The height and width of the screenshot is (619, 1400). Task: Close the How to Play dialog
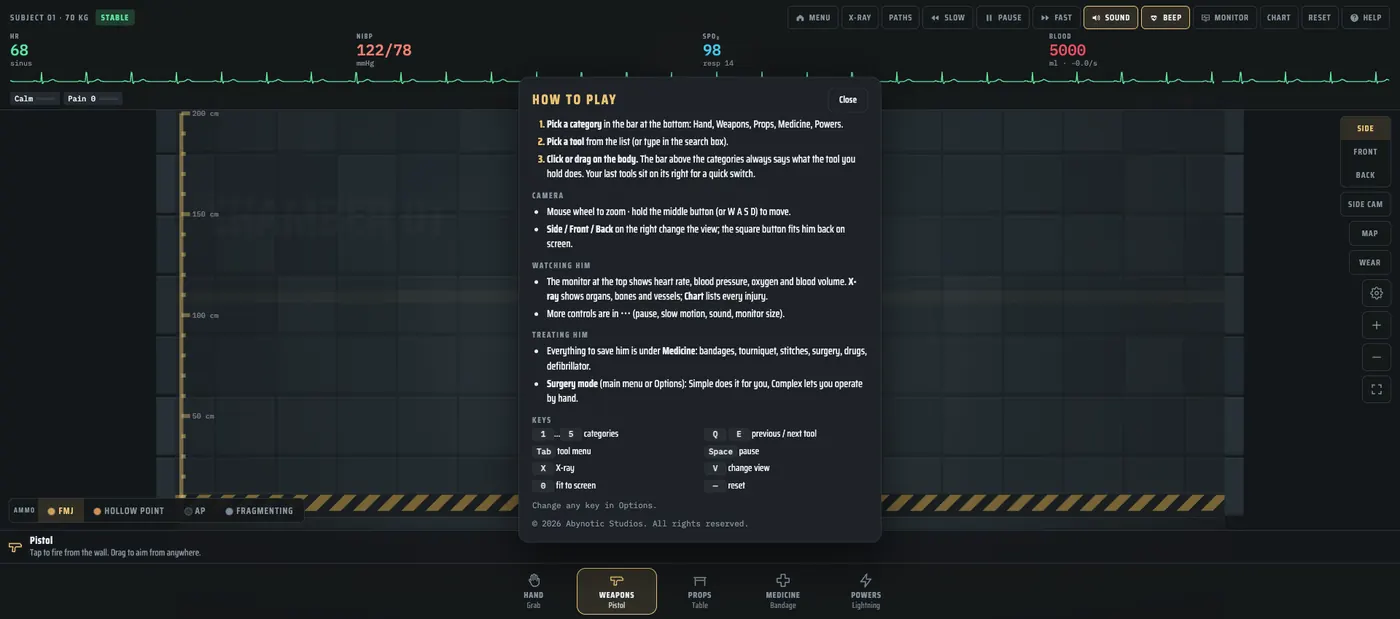point(848,99)
